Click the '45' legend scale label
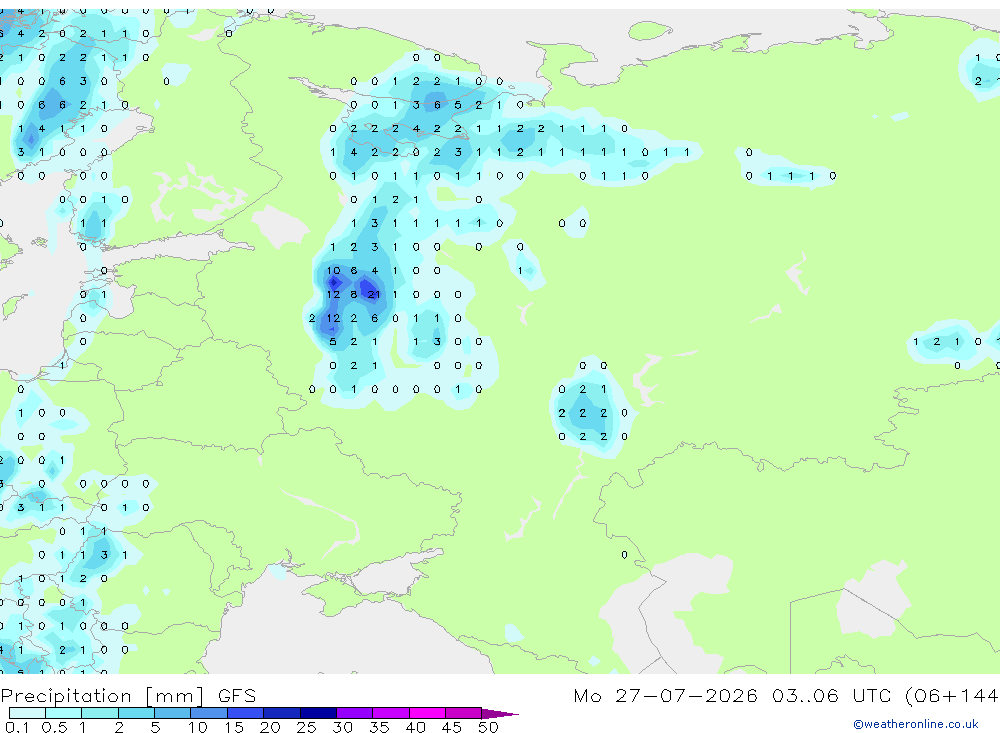Screen dimensions: 1000x733 tap(452, 727)
